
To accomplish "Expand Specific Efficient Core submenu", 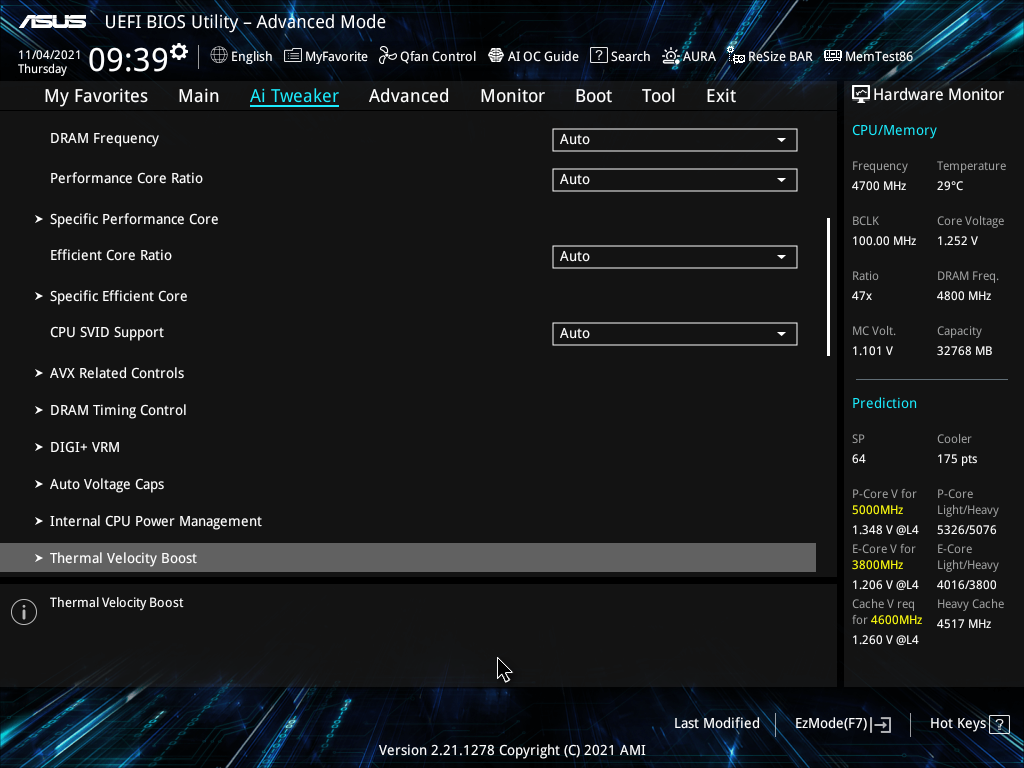I will (x=118, y=296).
